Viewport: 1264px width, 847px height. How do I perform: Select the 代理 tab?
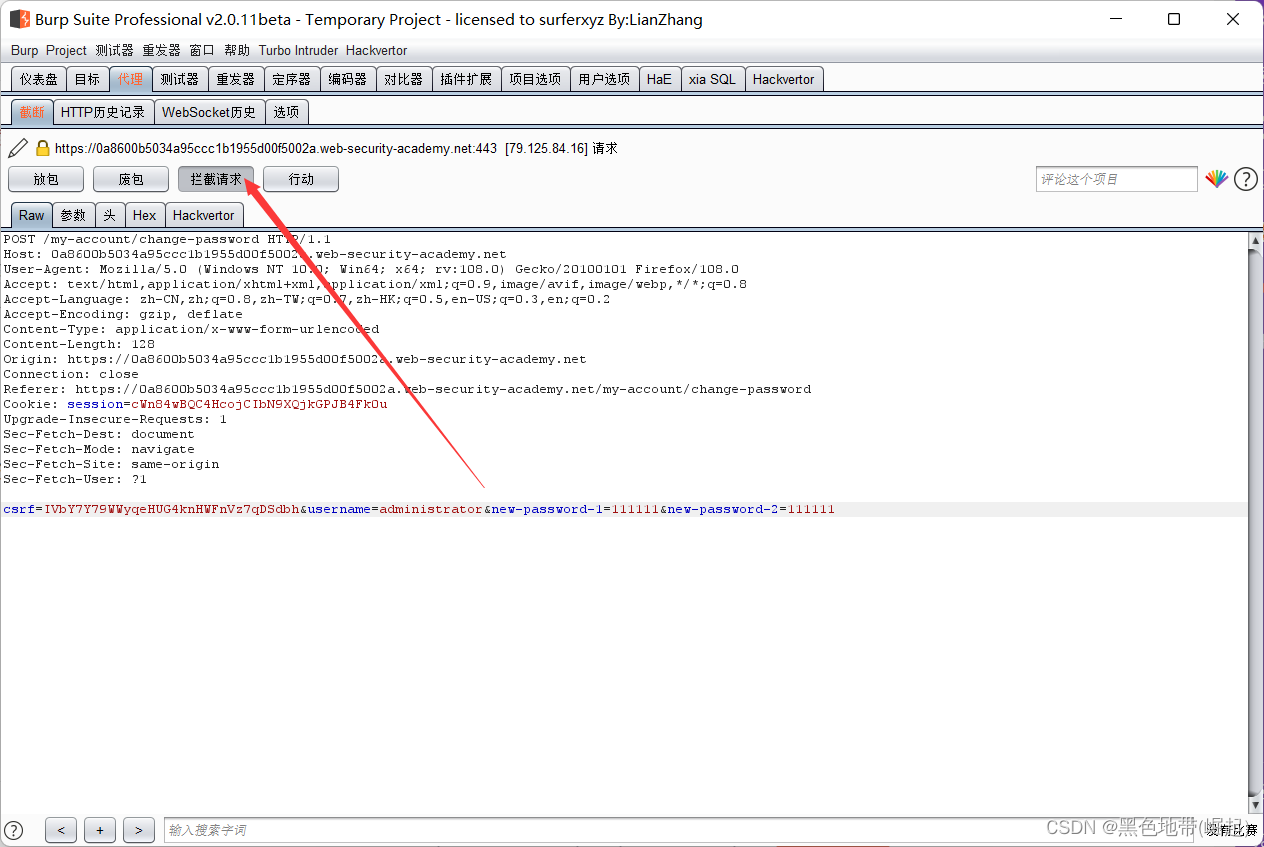point(130,79)
